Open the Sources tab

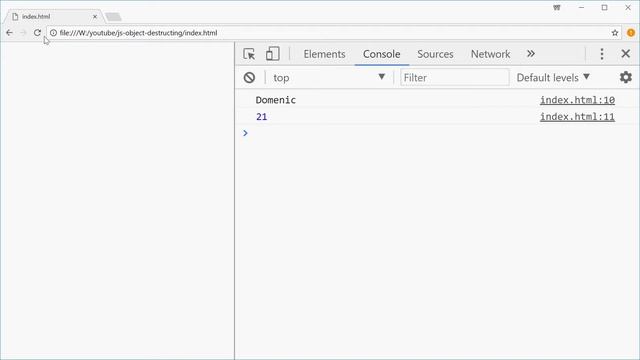[x=435, y=54]
